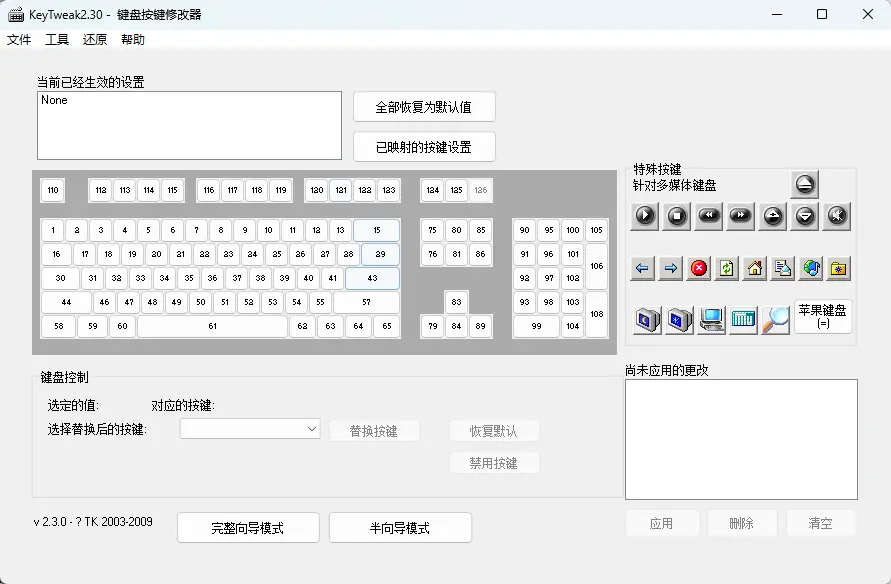The width and height of the screenshot is (891, 584).
Task: Select the globe Media Select key icon
Action: pyautogui.click(x=811, y=268)
